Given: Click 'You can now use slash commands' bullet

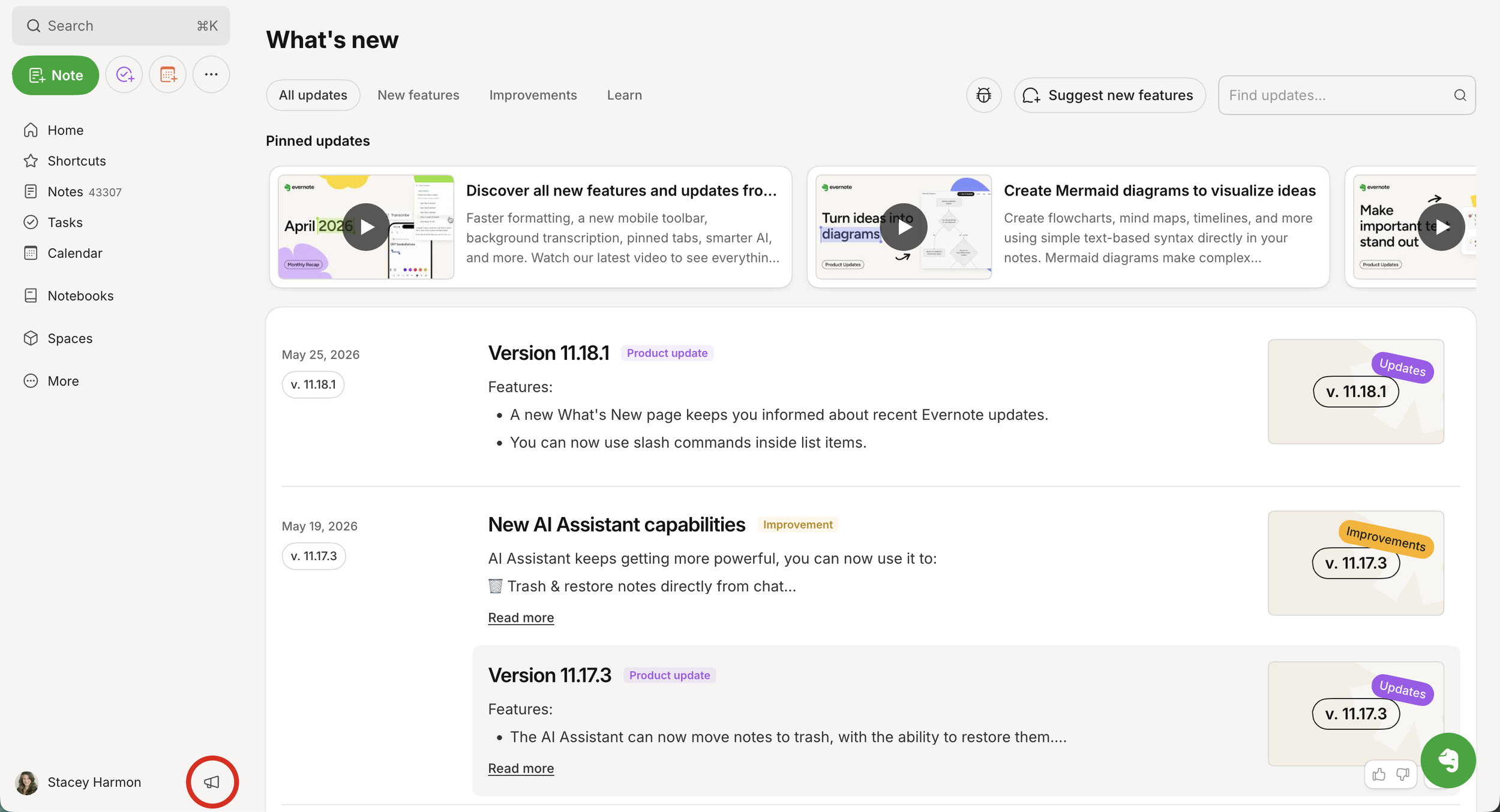Looking at the screenshot, I should click(x=688, y=443).
